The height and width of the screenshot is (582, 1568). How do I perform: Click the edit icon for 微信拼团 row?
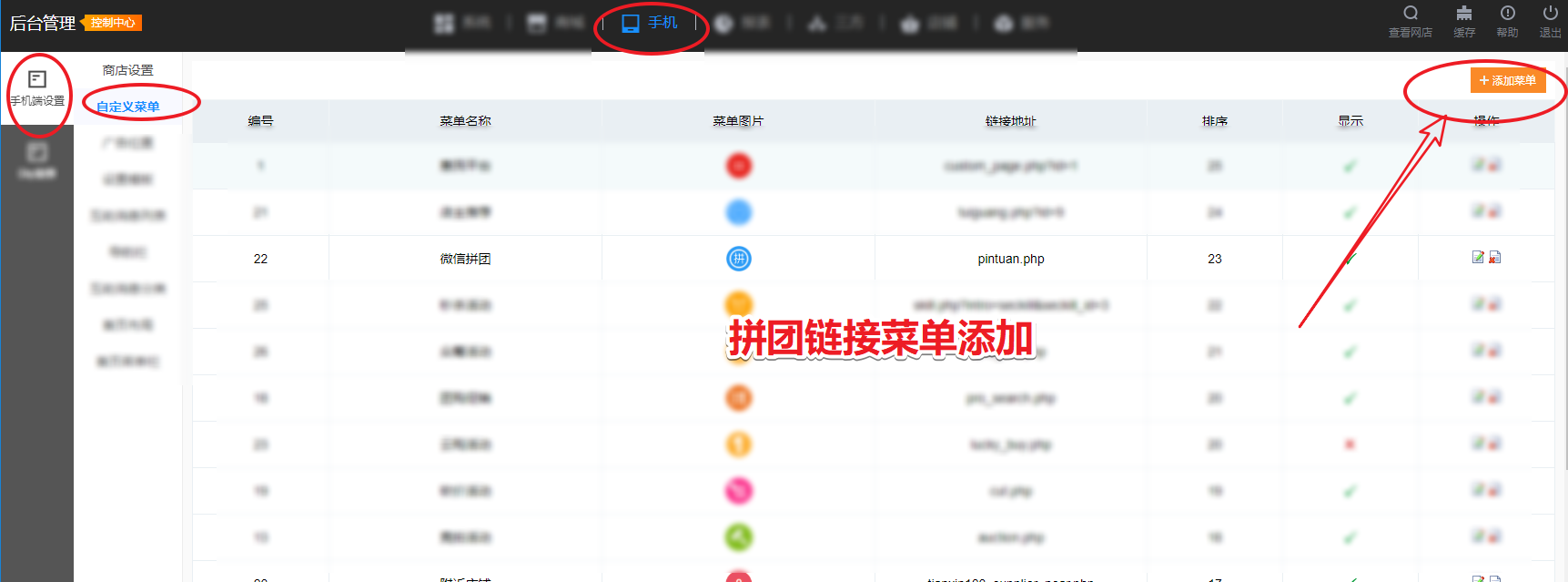[x=1478, y=258]
